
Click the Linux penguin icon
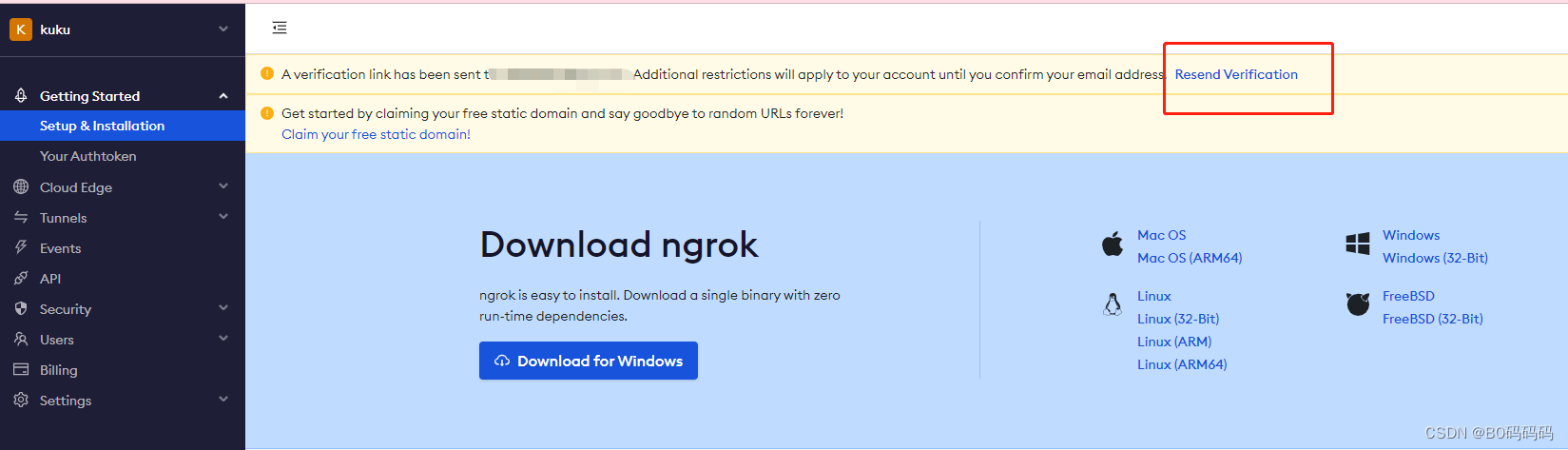point(1113,304)
